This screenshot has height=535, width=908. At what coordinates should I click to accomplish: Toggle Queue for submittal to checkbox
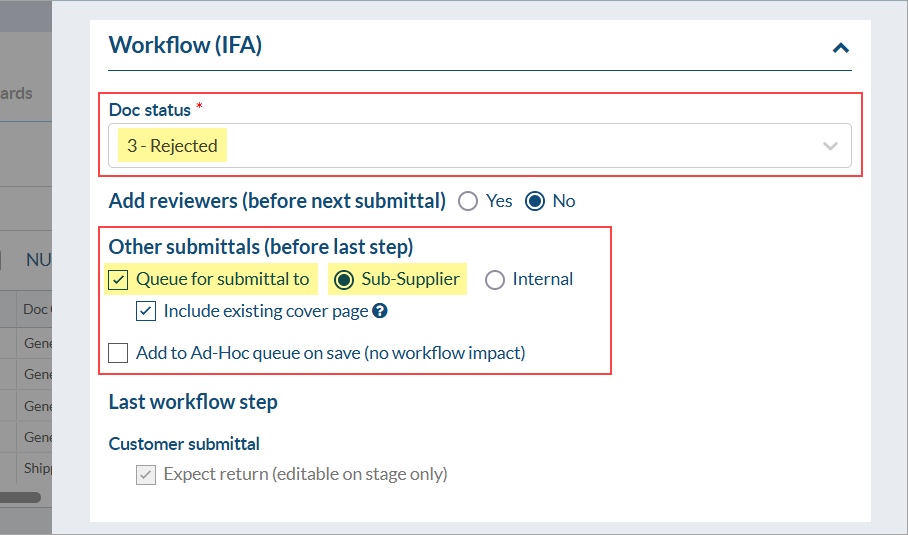[119, 279]
